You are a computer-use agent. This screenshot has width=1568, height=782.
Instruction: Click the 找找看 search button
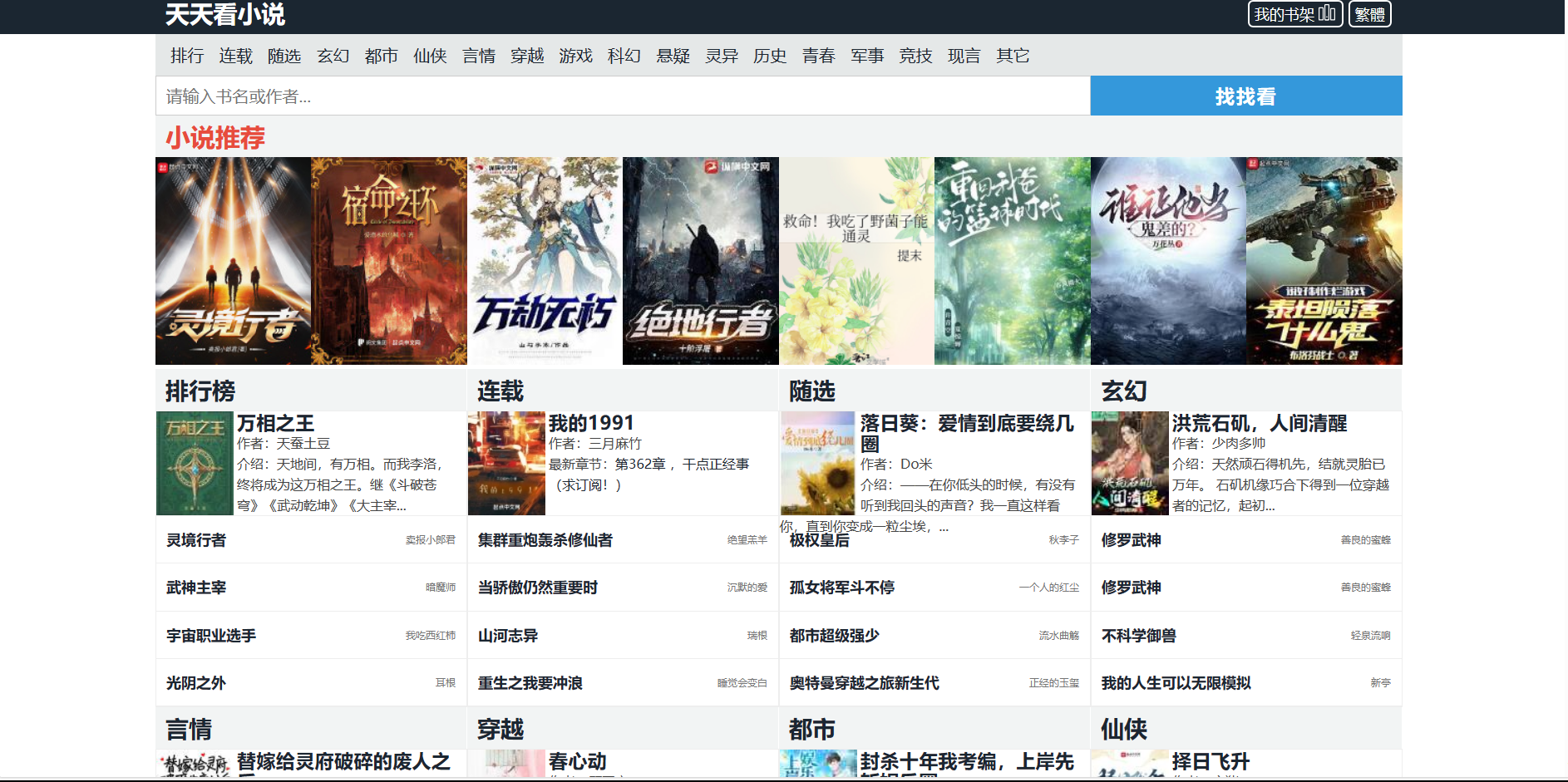click(x=1246, y=96)
